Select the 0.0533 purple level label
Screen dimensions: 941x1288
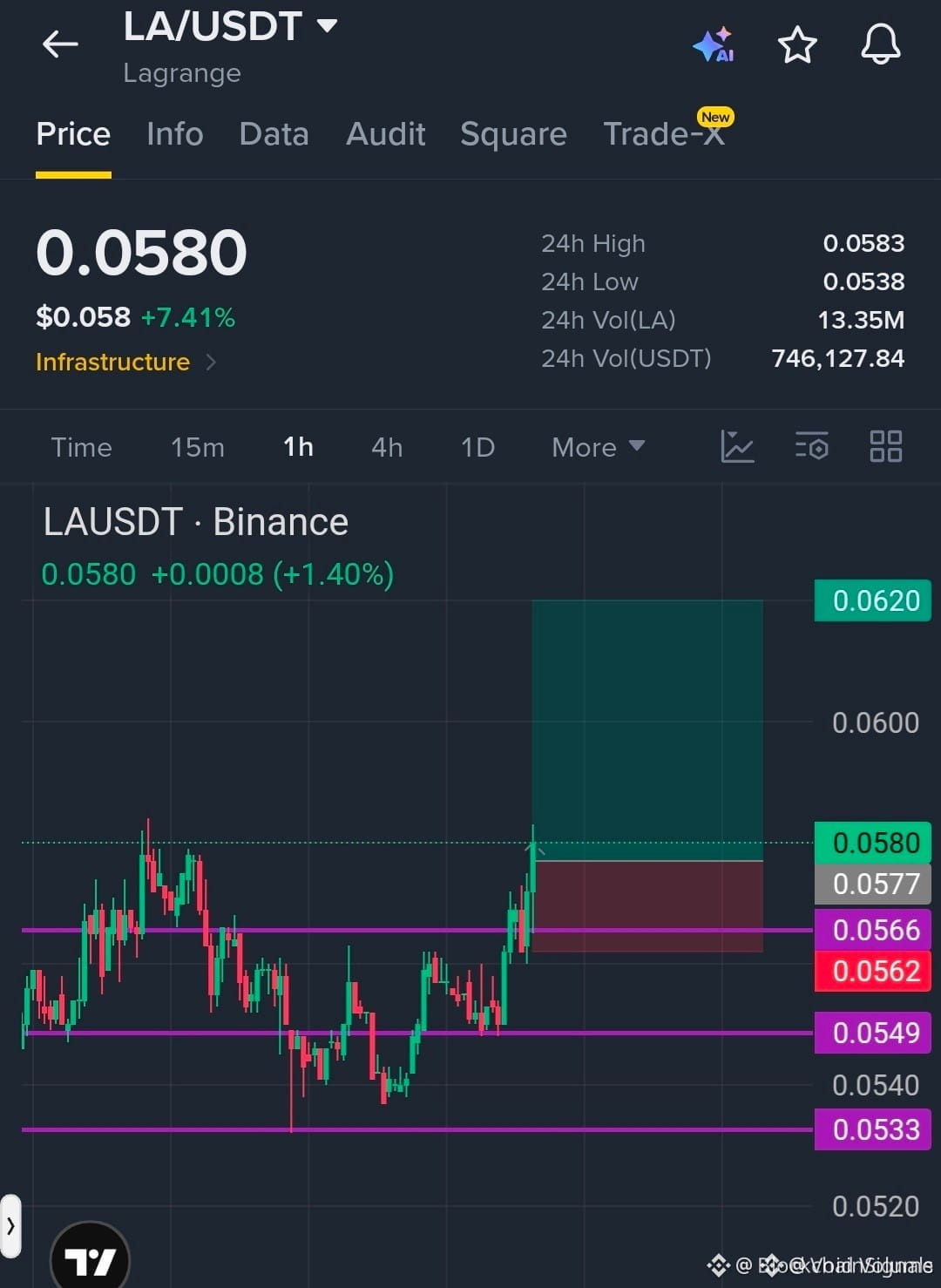(873, 1129)
